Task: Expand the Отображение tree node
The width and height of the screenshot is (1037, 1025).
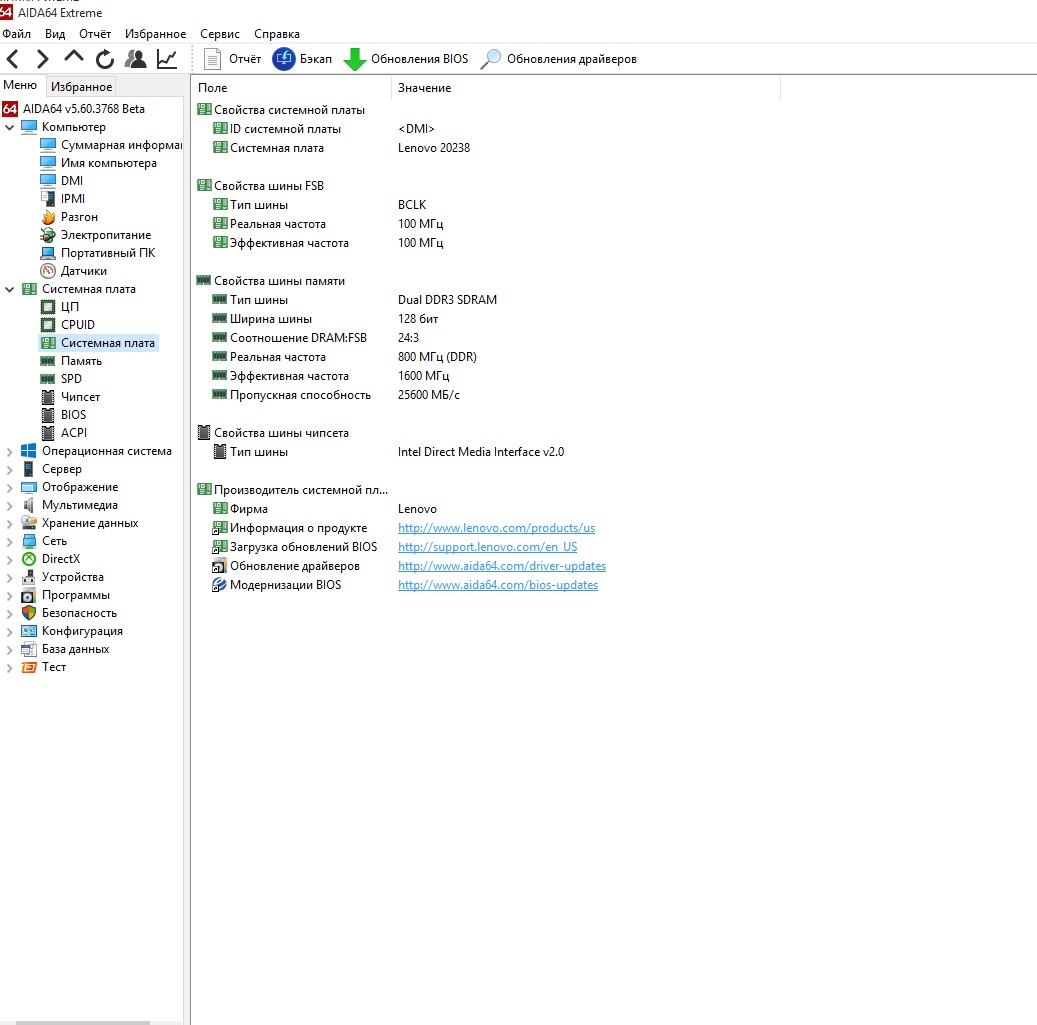Action: pyautogui.click(x=9, y=487)
